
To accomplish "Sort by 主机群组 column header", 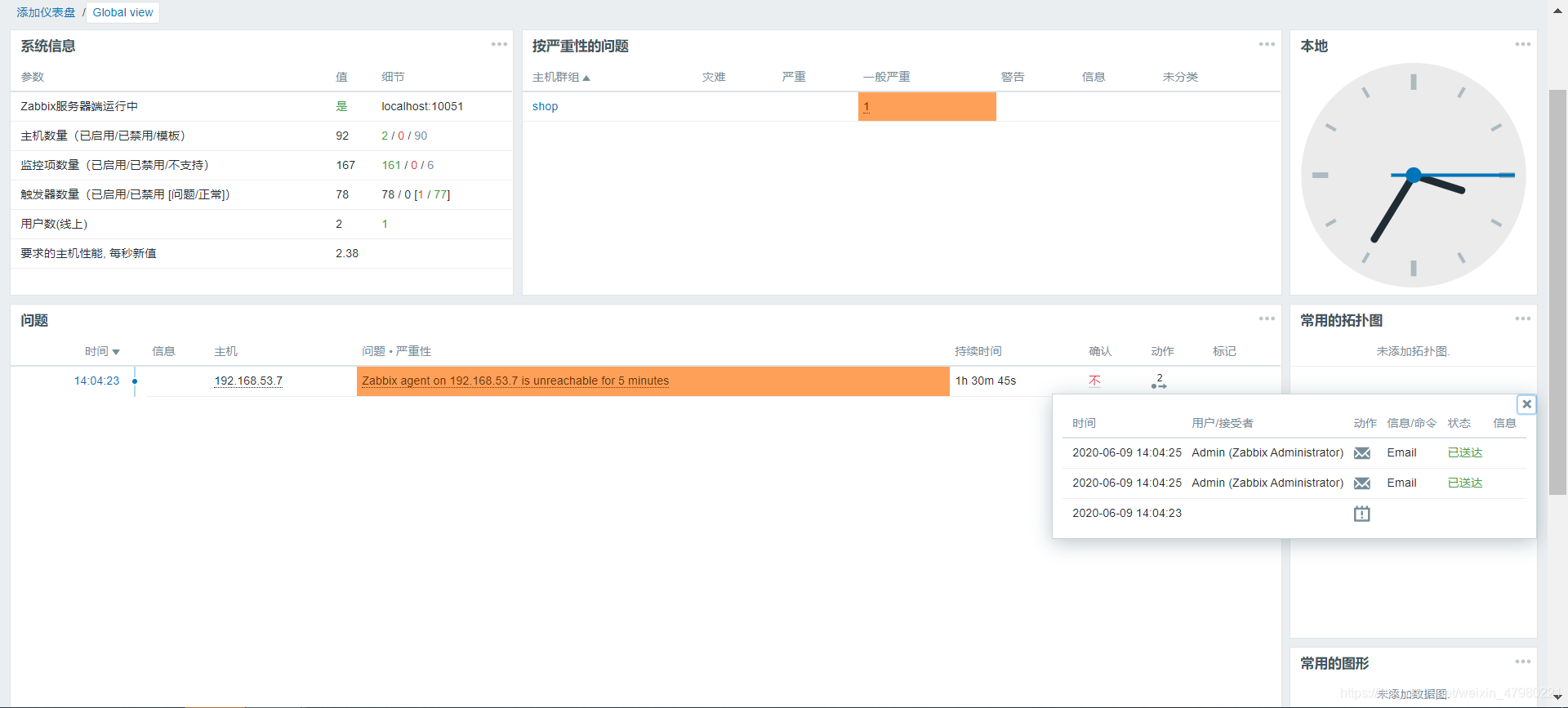I will 561,77.
